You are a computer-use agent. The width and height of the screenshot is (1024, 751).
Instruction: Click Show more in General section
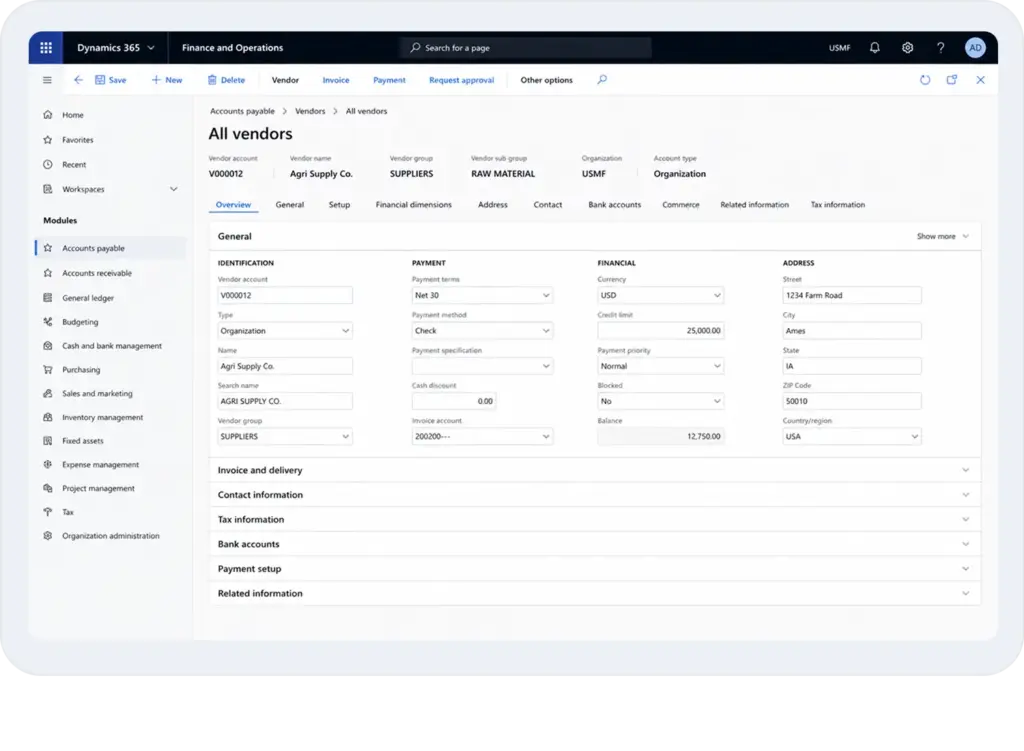click(x=942, y=236)
